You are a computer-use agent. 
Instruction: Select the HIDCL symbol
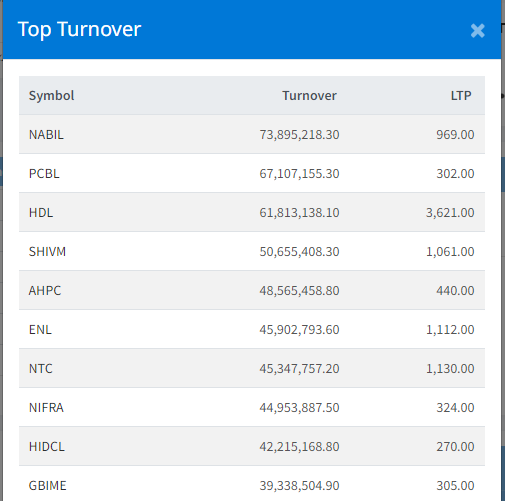coord(47,447)
